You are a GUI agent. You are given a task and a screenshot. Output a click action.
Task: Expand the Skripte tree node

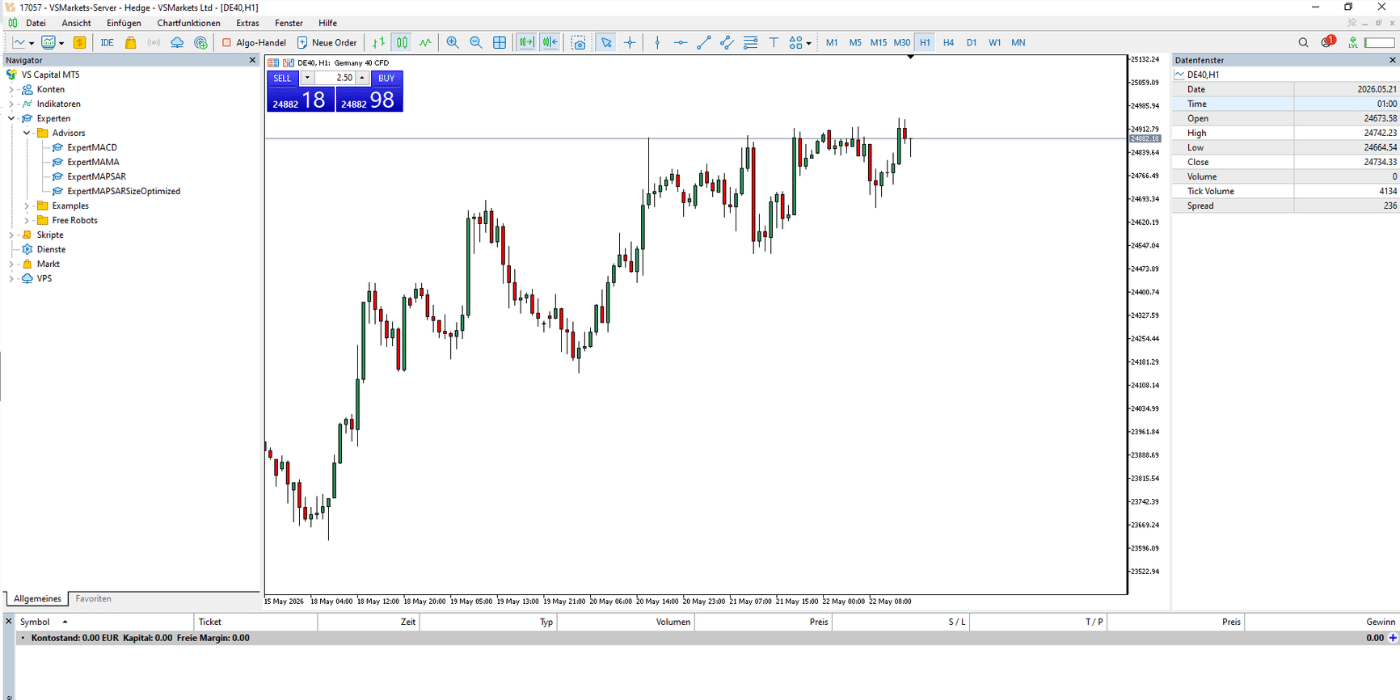(12, 235)
